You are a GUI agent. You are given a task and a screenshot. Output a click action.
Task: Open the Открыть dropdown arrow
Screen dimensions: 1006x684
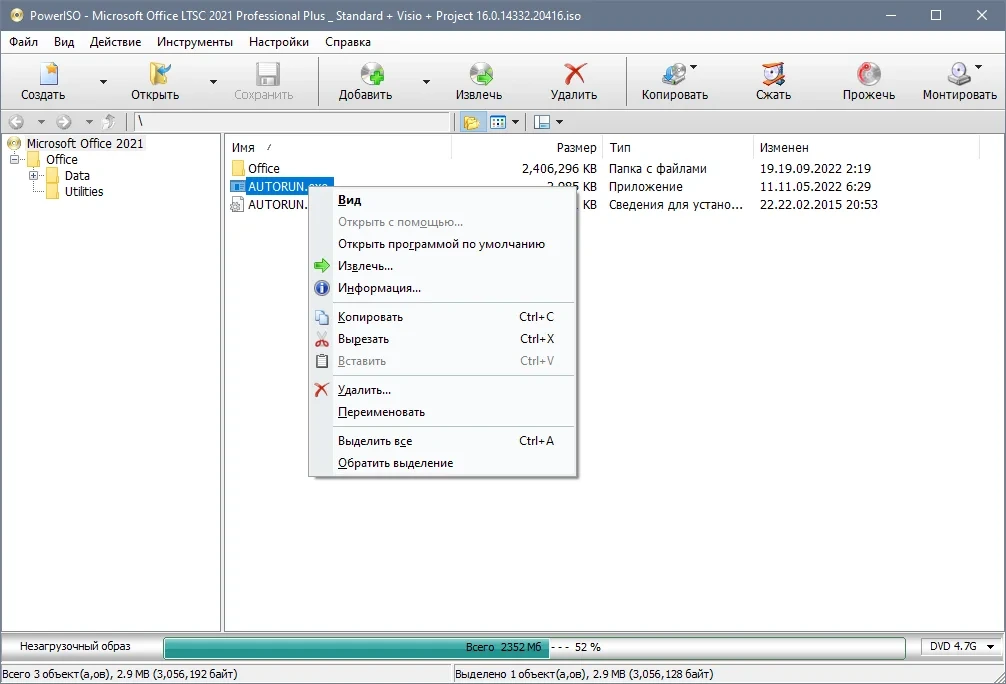pyautogui.click(x=213, y=81)
